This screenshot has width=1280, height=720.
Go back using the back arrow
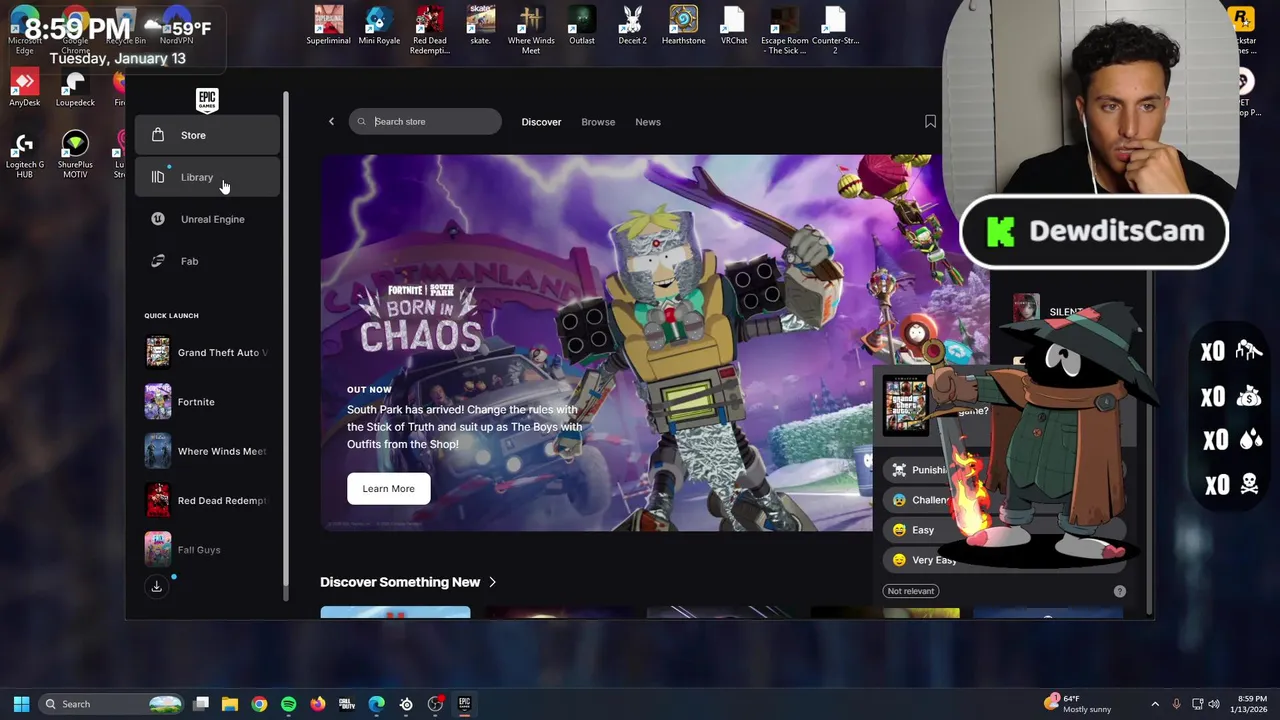[331, 122]
